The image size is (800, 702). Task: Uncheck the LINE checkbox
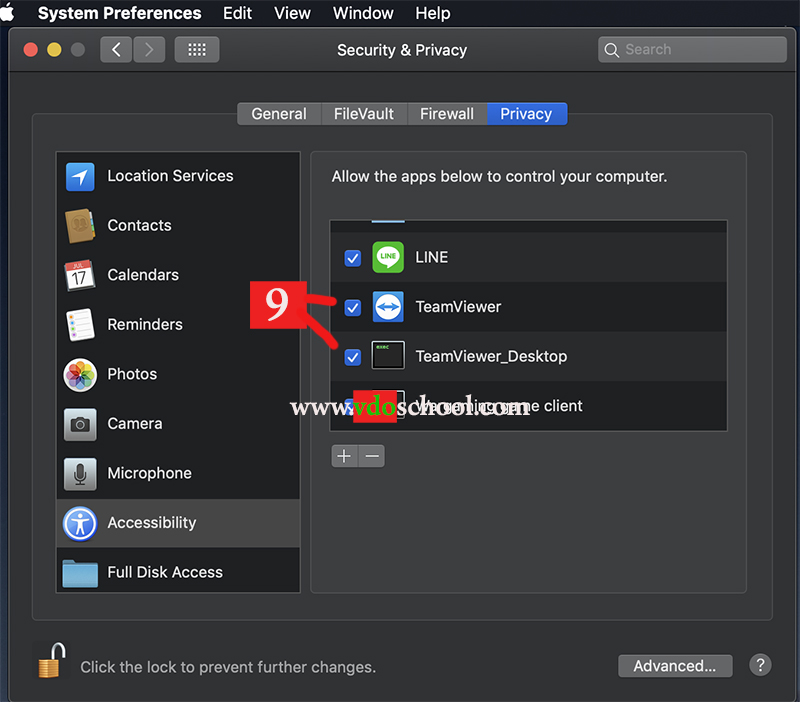point(353,258)
